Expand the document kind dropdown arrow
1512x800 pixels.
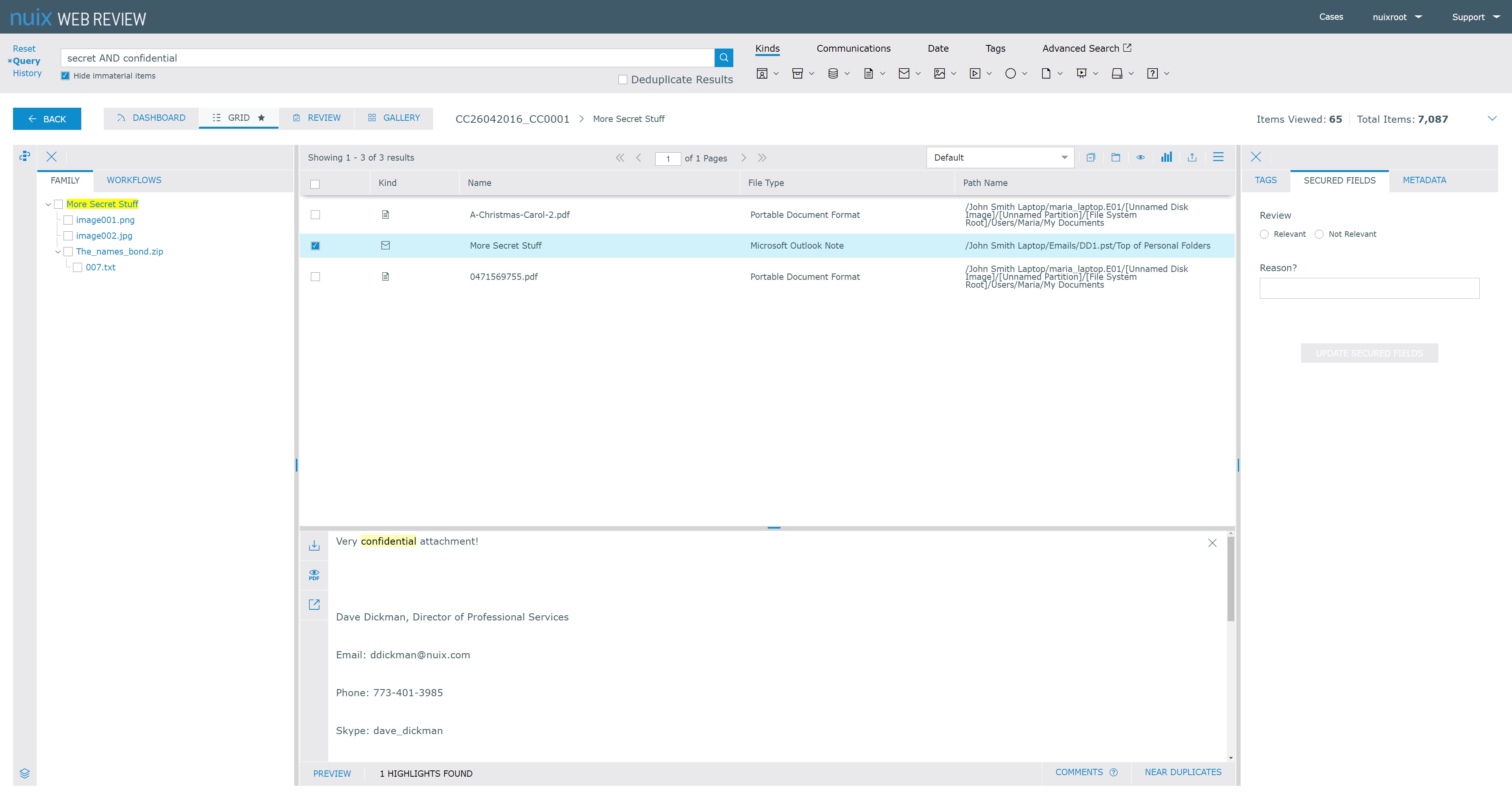click(x=882, y=73)
